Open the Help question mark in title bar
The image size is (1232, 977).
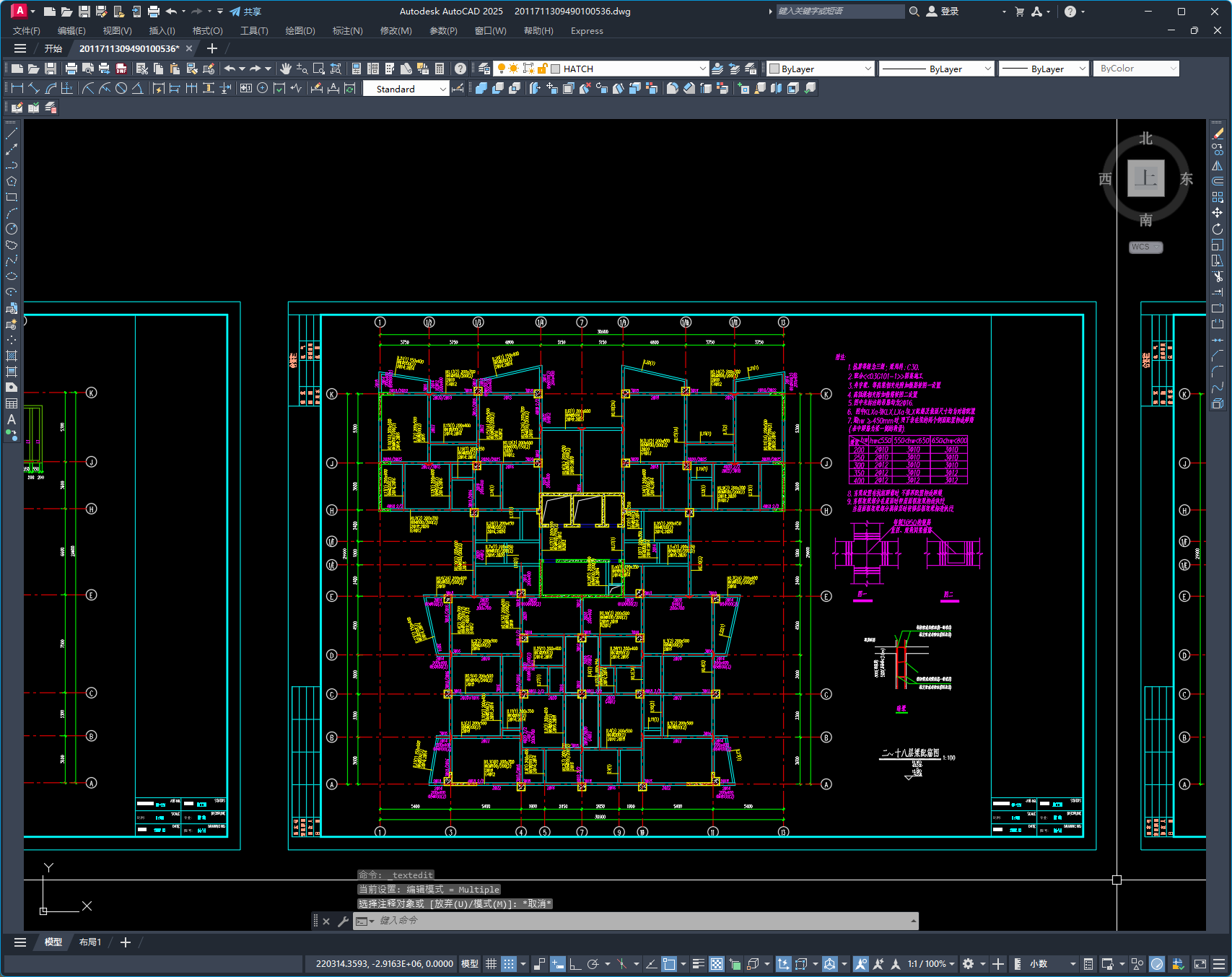click(x=1070, y=12)
